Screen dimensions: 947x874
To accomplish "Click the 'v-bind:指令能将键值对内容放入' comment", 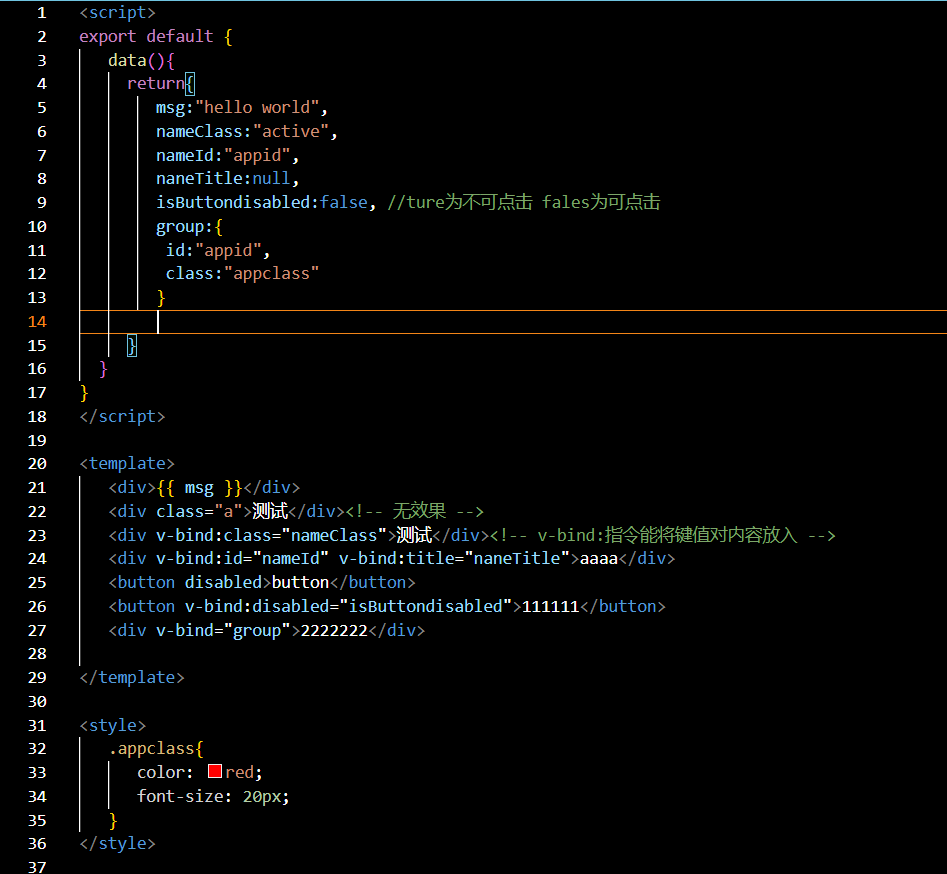I will click(667, 535).
